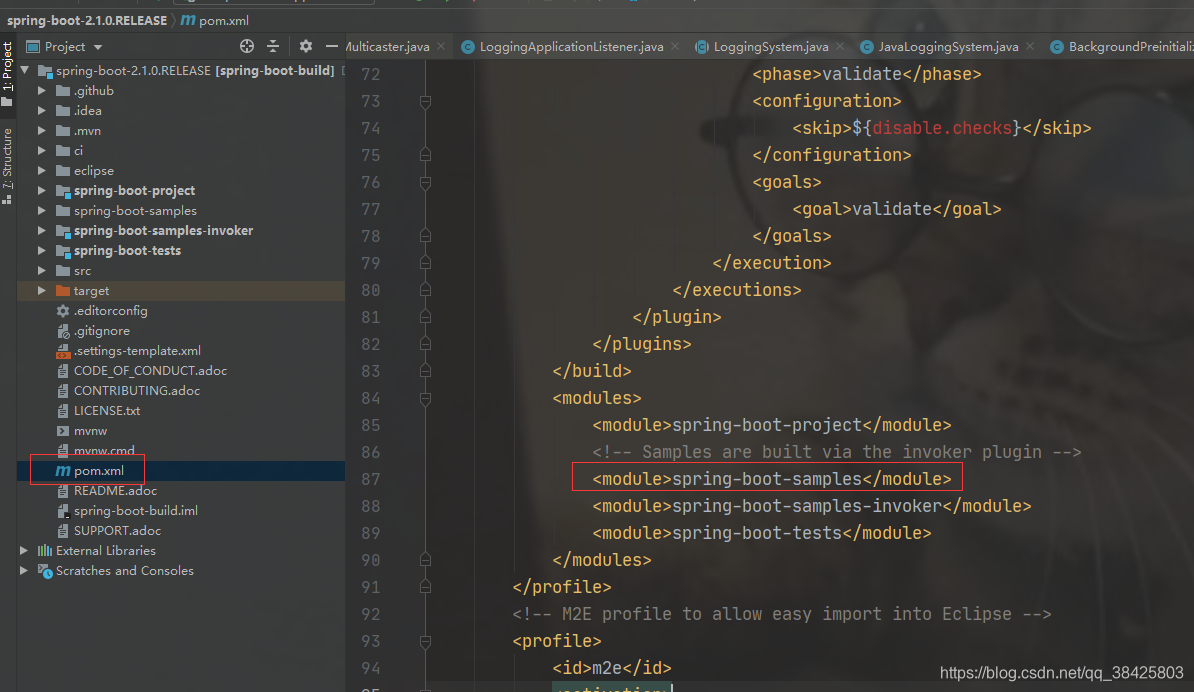Close the Multicaster.java tab
This screenshot has width=1194, height=692.
coord(441,46)
